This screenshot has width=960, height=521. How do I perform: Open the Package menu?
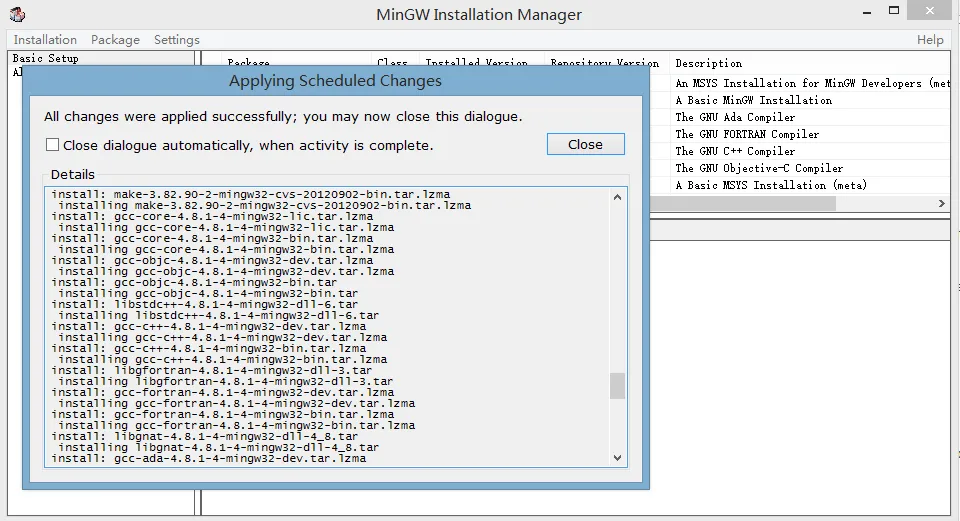[115, 40]
